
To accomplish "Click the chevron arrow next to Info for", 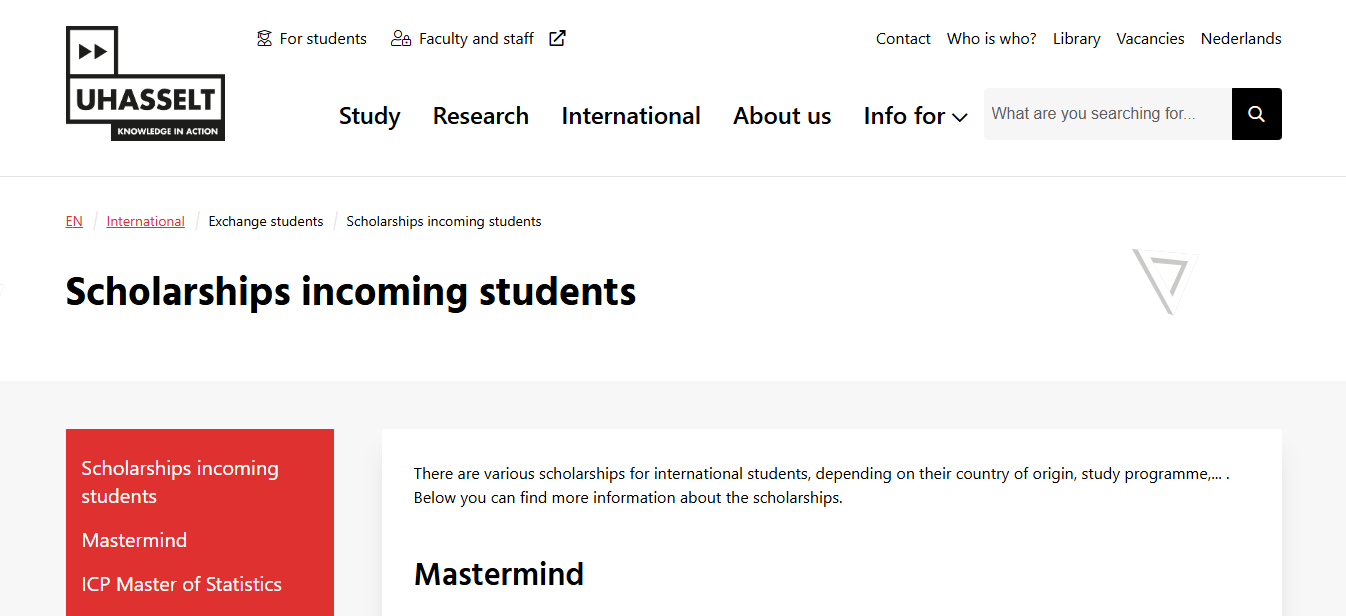I will (x=960, y=118).
